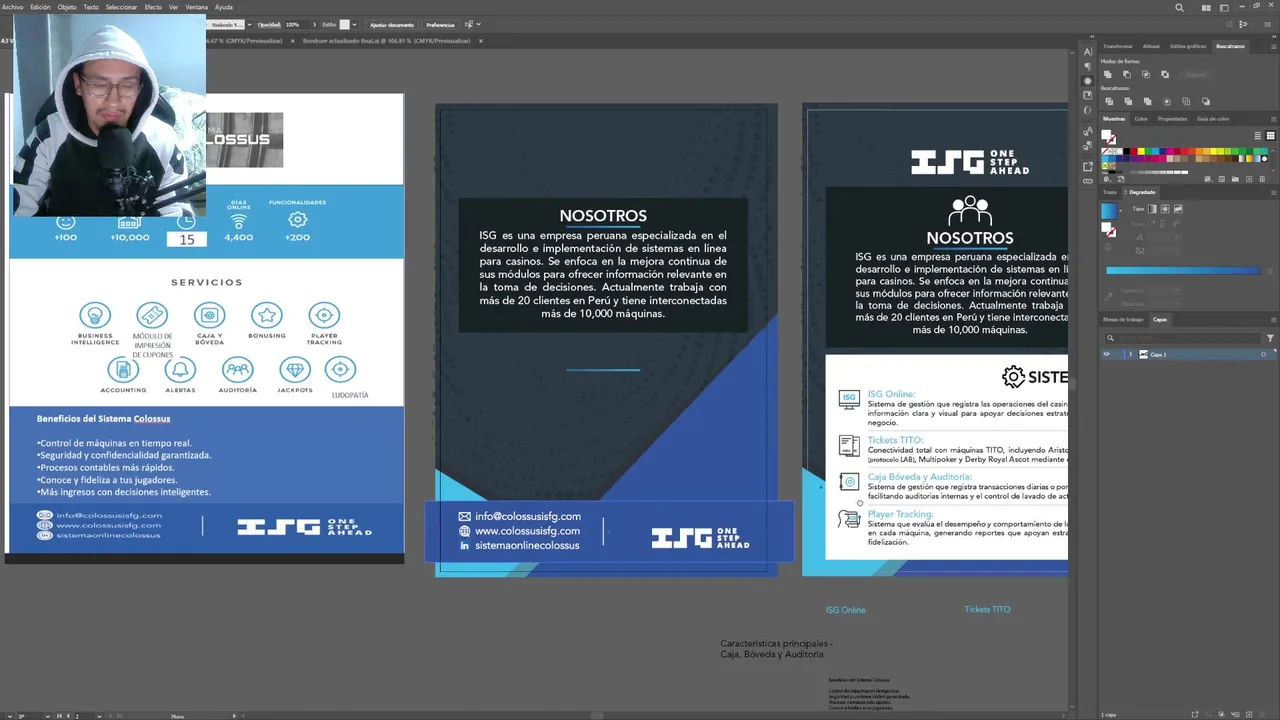Click the layers search field
1280x720 pixels.
(1182, 338)
